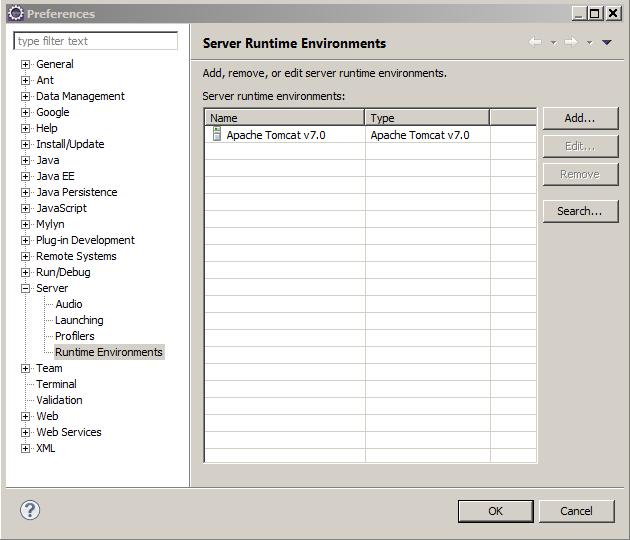Expand the Java Persistence node
Image resolution: width=630 pixels, height=540 pixels.
(25, 192)
